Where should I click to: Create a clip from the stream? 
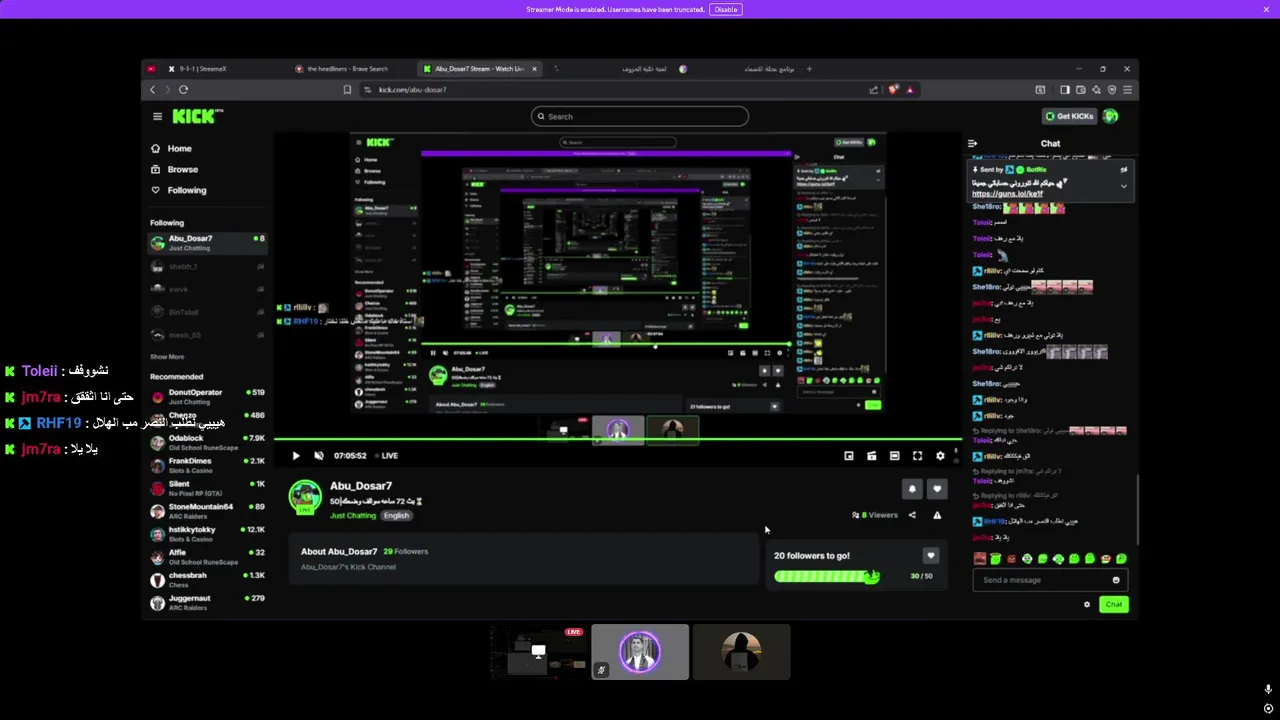(x=872, y=456)
